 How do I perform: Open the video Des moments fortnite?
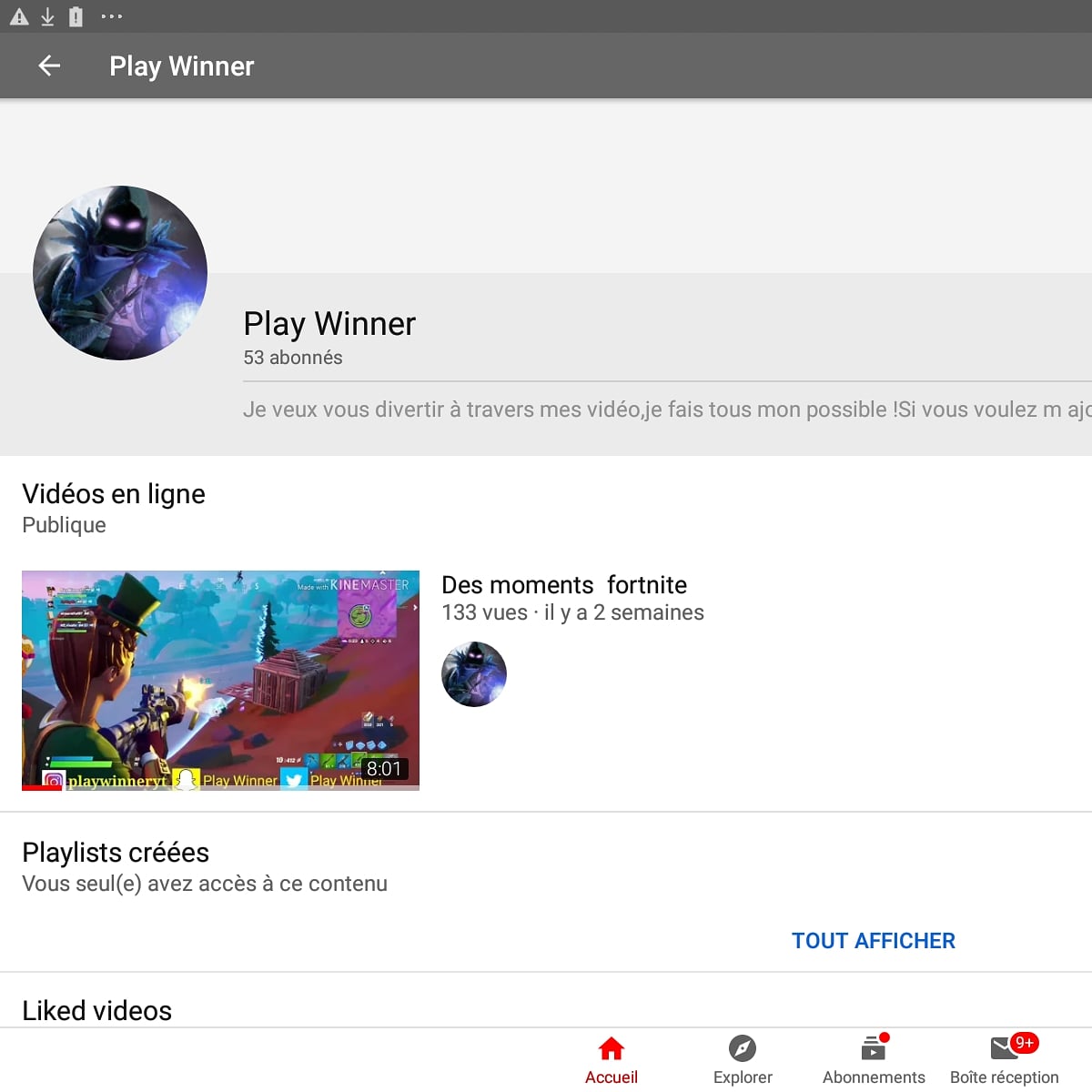(x=563, y=584)
